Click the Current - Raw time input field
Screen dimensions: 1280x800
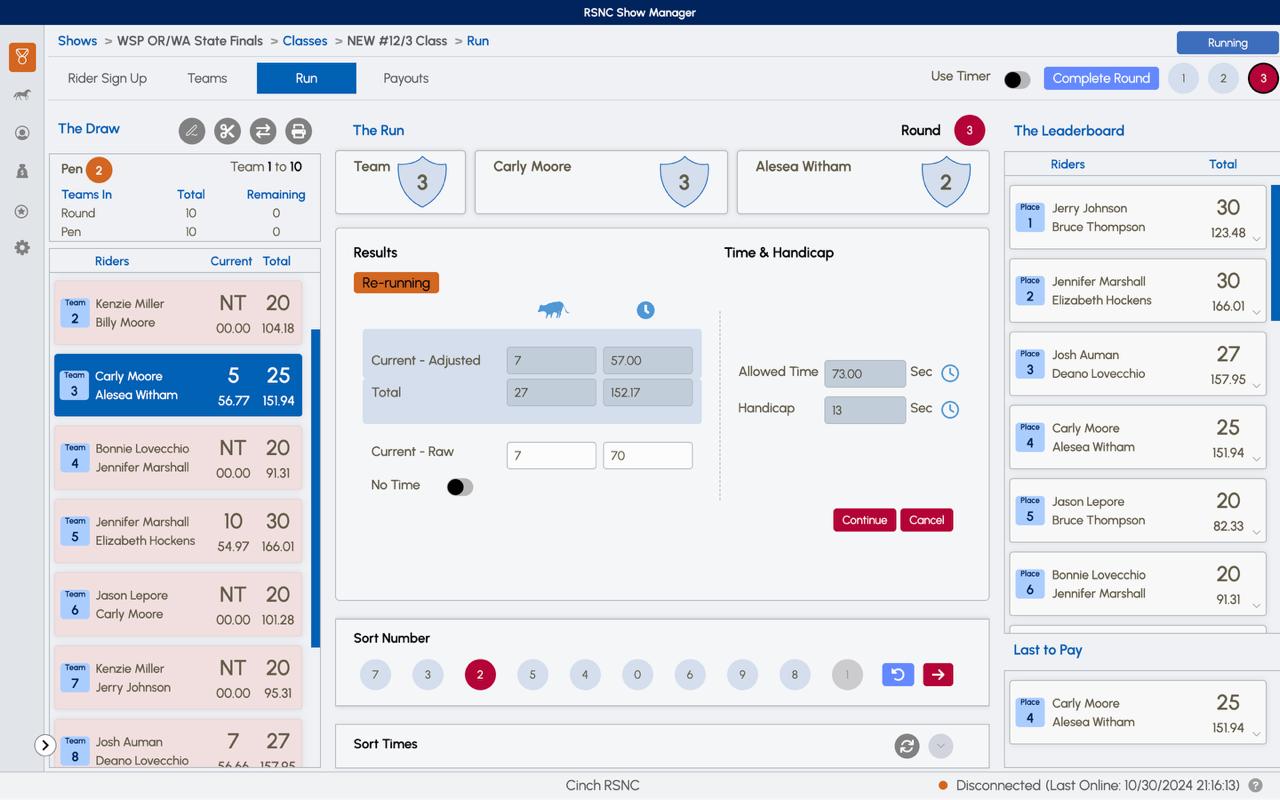[x=647, y=456]
